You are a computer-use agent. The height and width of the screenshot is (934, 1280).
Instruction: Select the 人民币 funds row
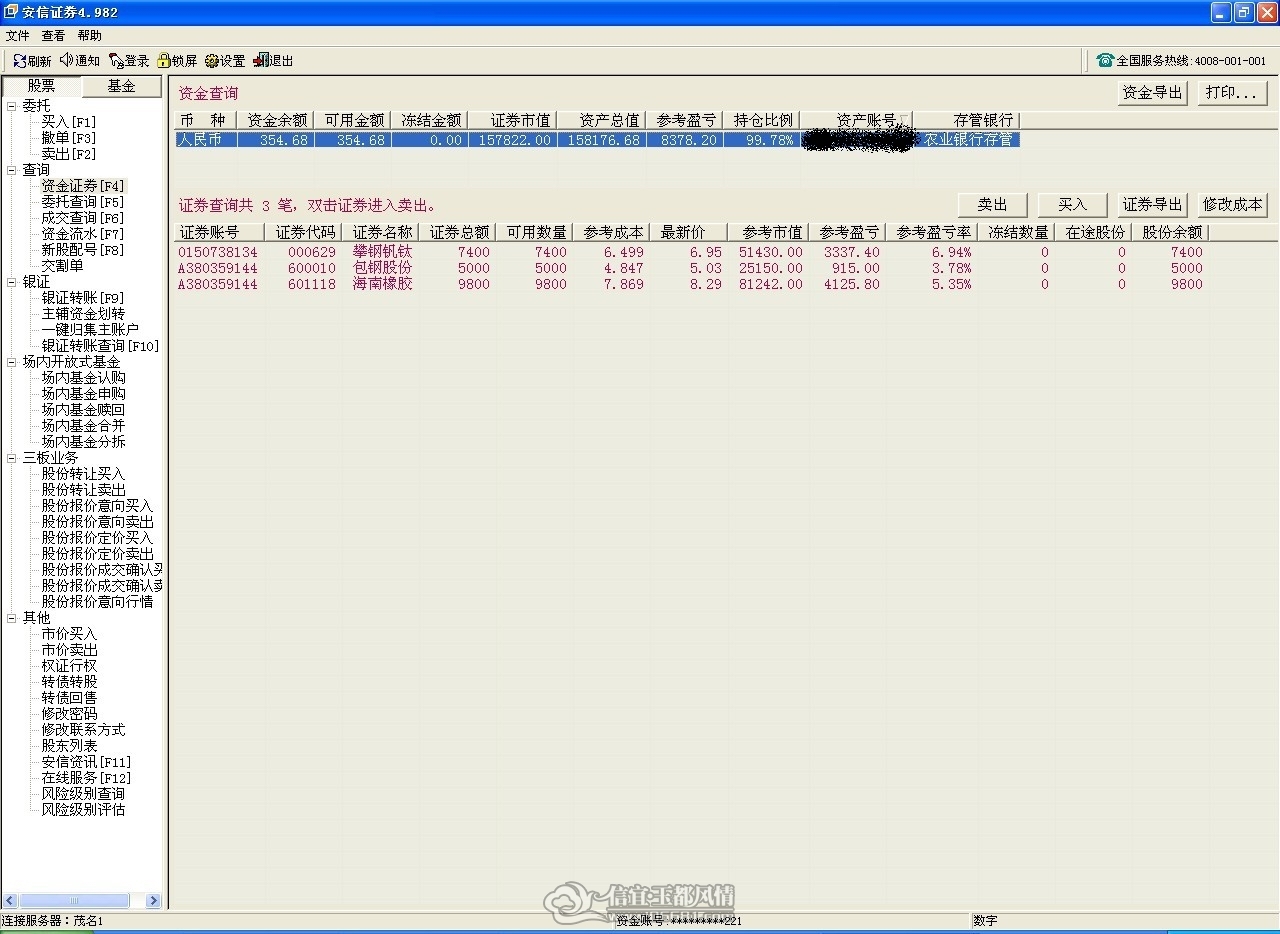[598, 140]
